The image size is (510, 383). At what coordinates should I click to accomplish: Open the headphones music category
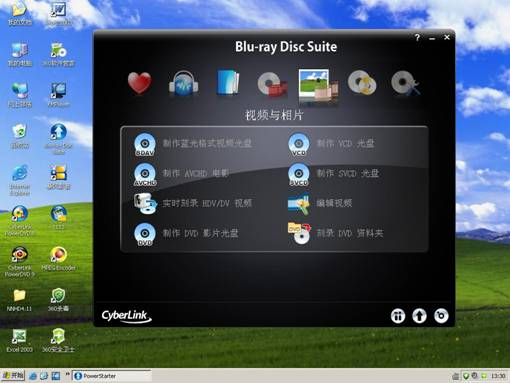(183, 83)
